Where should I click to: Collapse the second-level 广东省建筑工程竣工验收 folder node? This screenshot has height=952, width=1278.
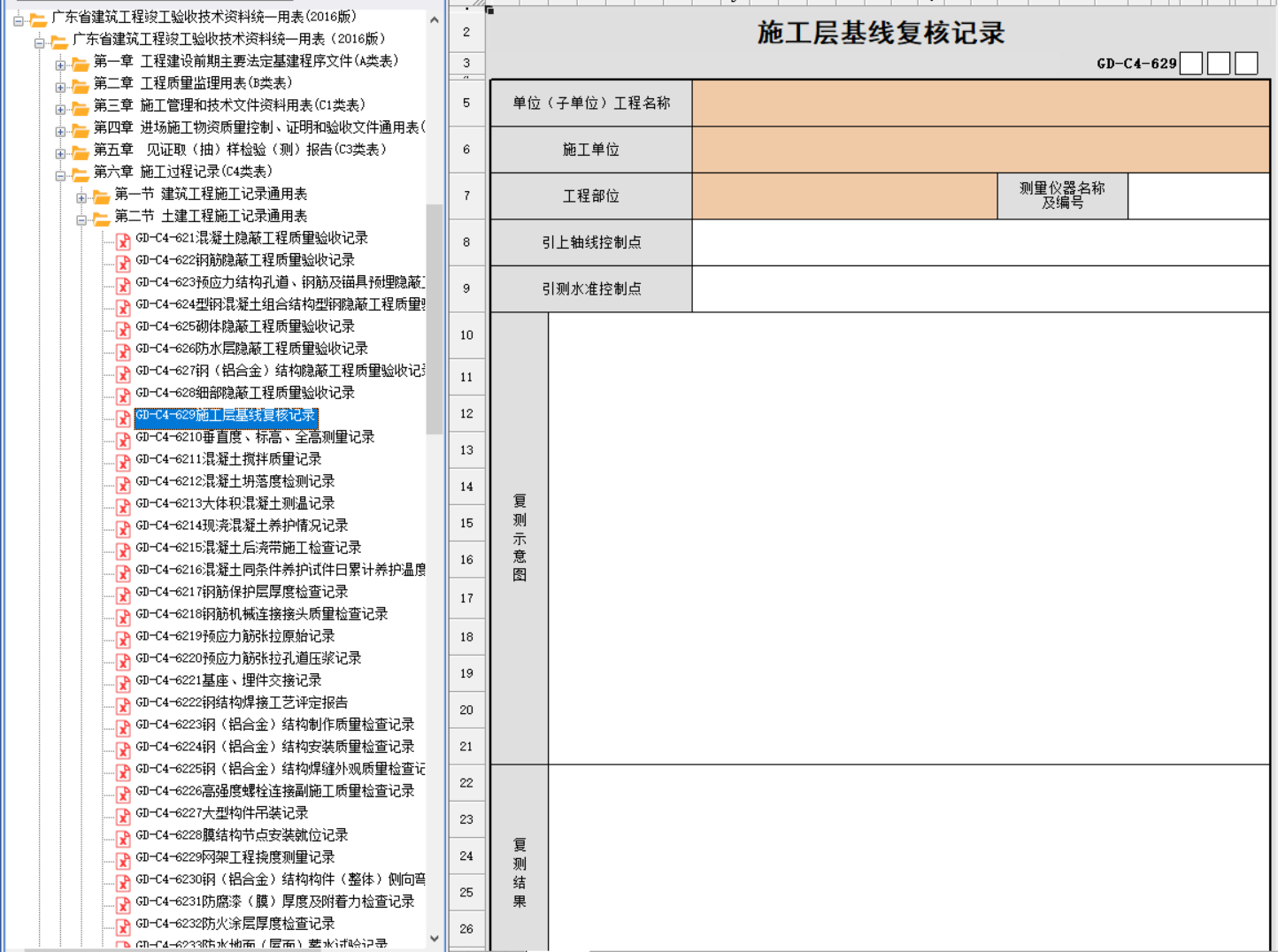tap(39, 42)
